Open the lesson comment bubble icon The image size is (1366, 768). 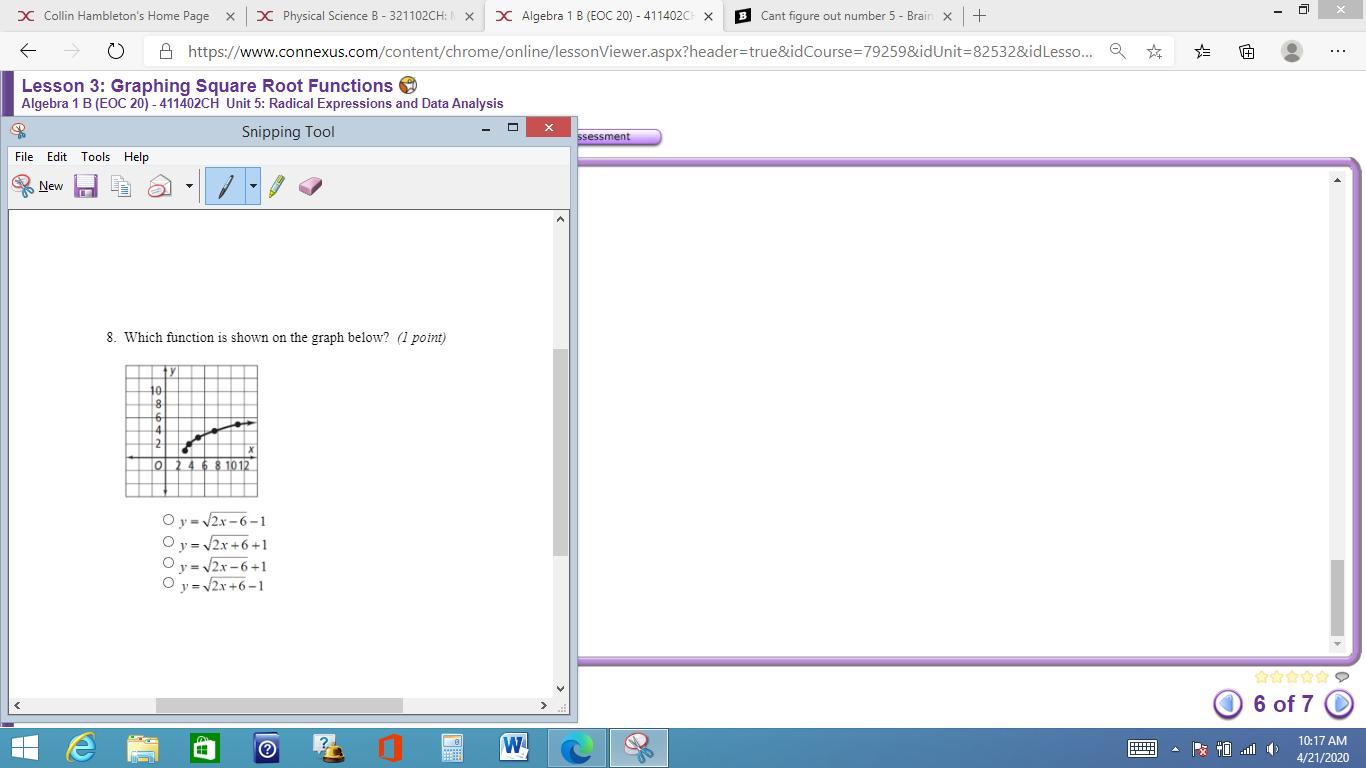[1342, 677]
